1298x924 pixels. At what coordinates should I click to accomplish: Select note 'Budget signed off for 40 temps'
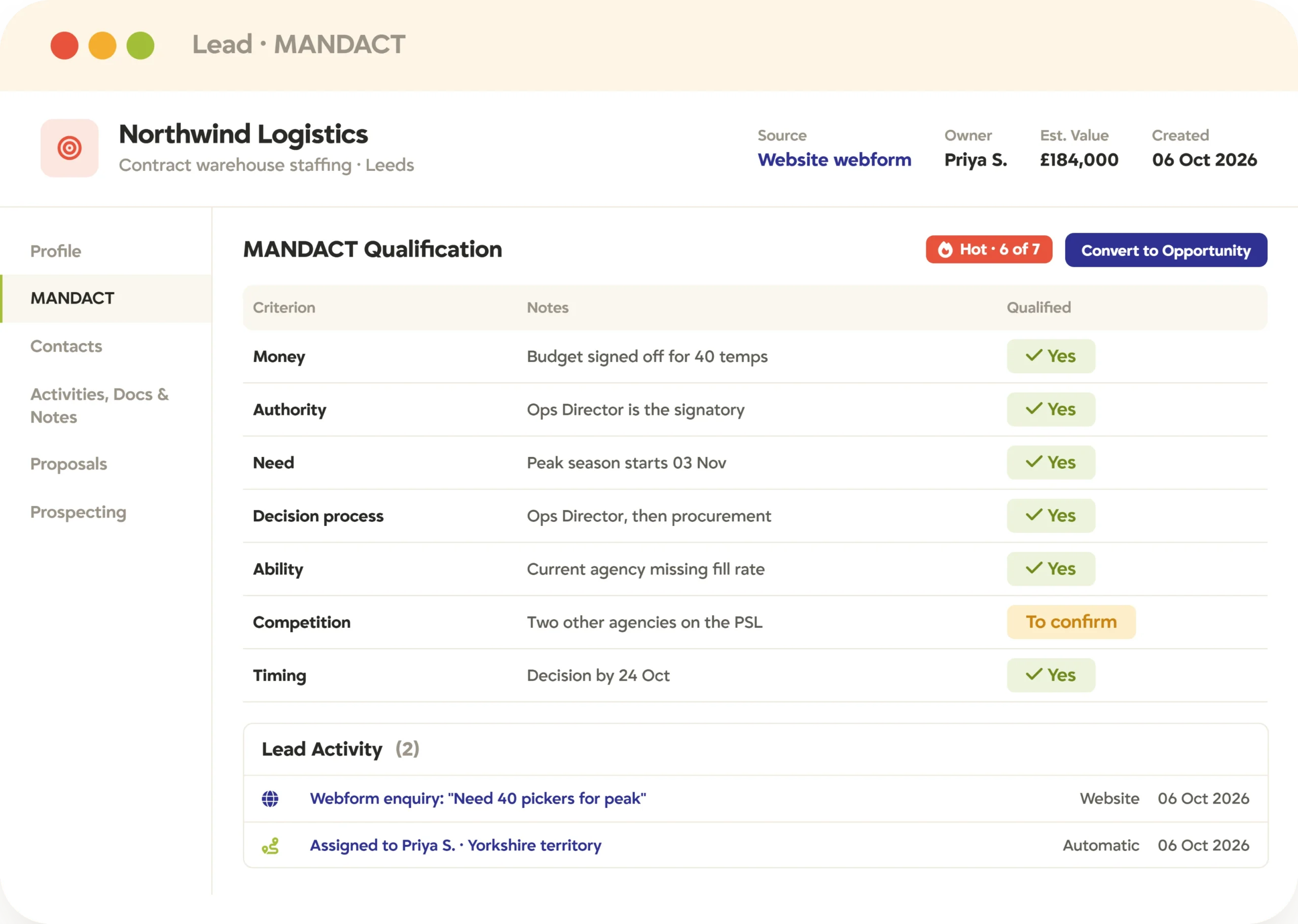tap(647, 357)
